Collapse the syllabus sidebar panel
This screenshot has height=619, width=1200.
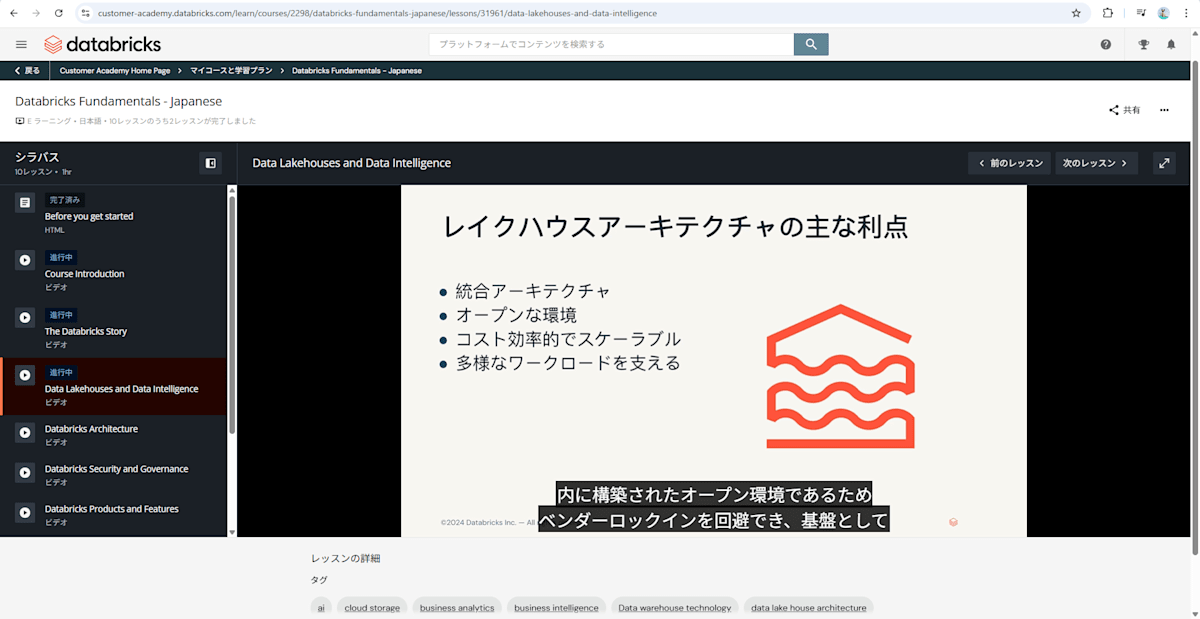[210, 163]
